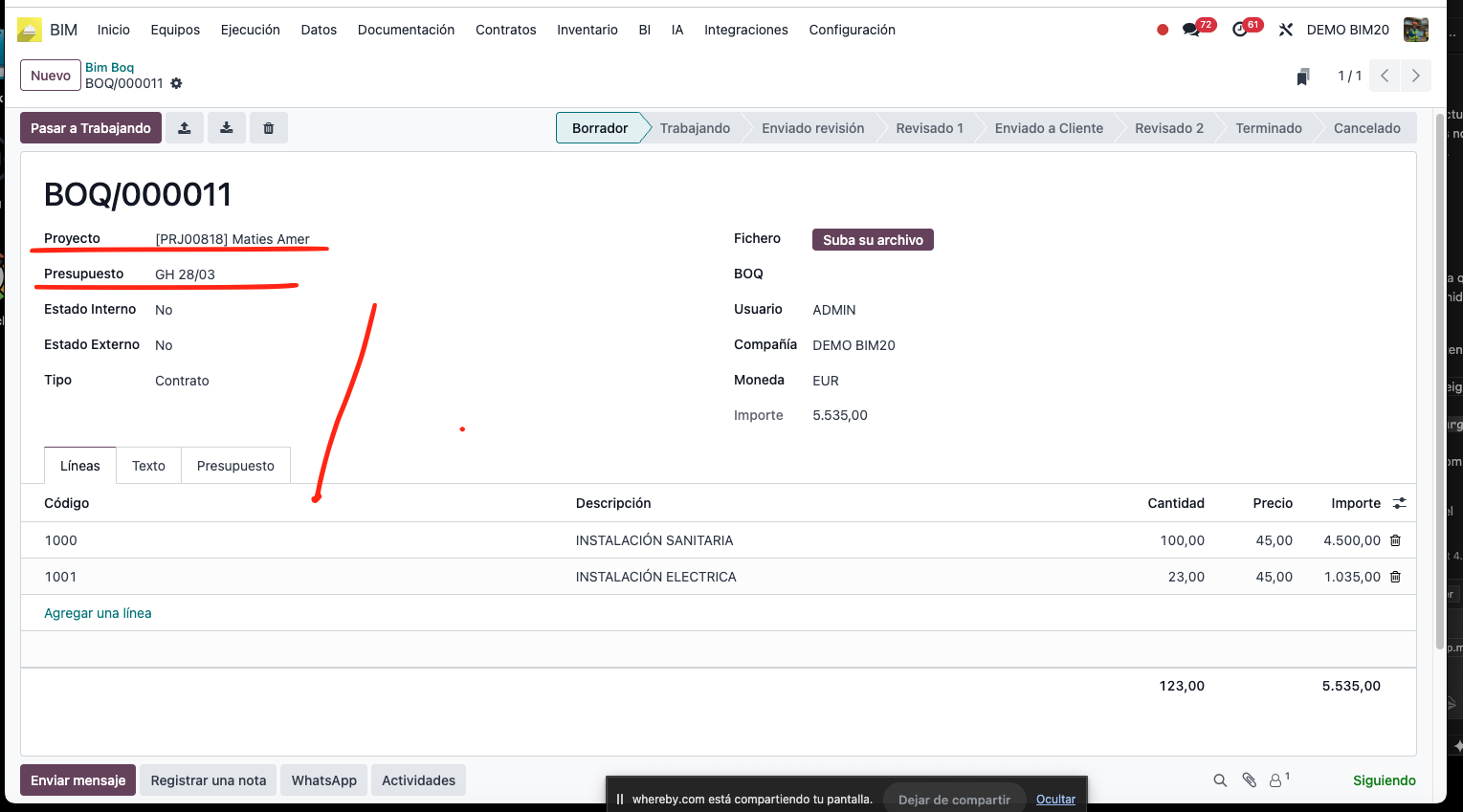
Task: Toggle the Siguiendo follow status
Action: (x=1384, y=780)
